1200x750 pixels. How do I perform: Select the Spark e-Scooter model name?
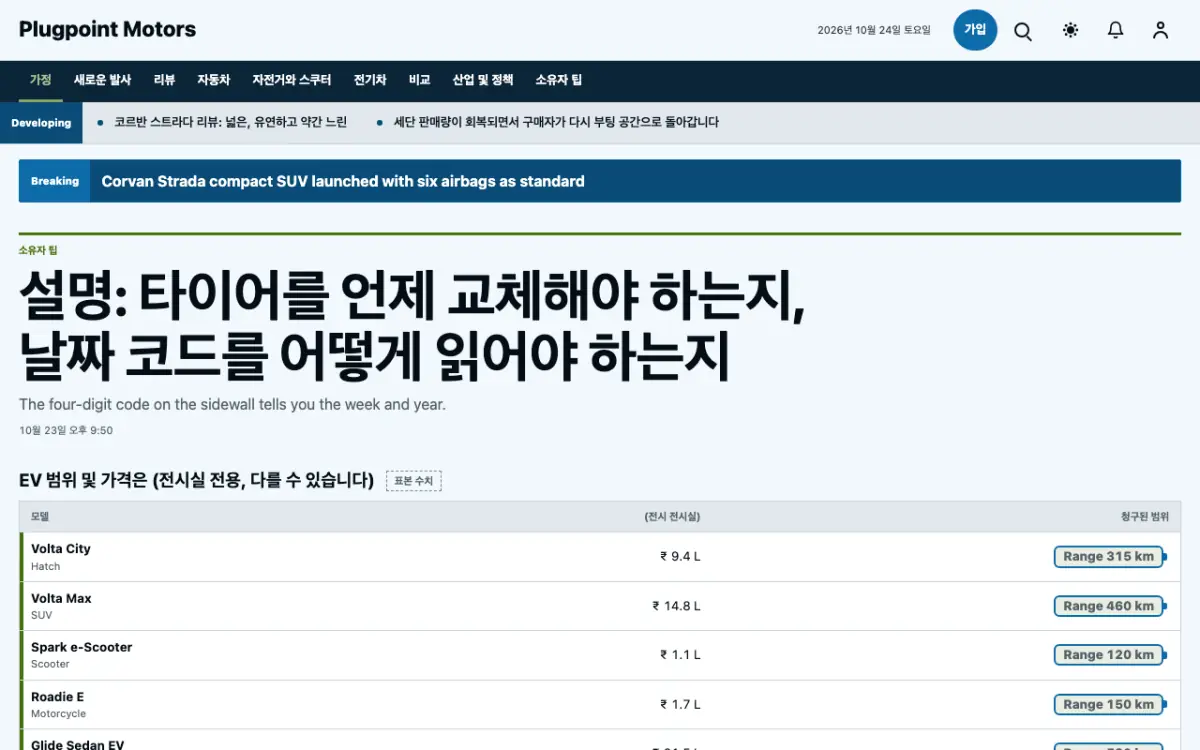tap(82, 647)
